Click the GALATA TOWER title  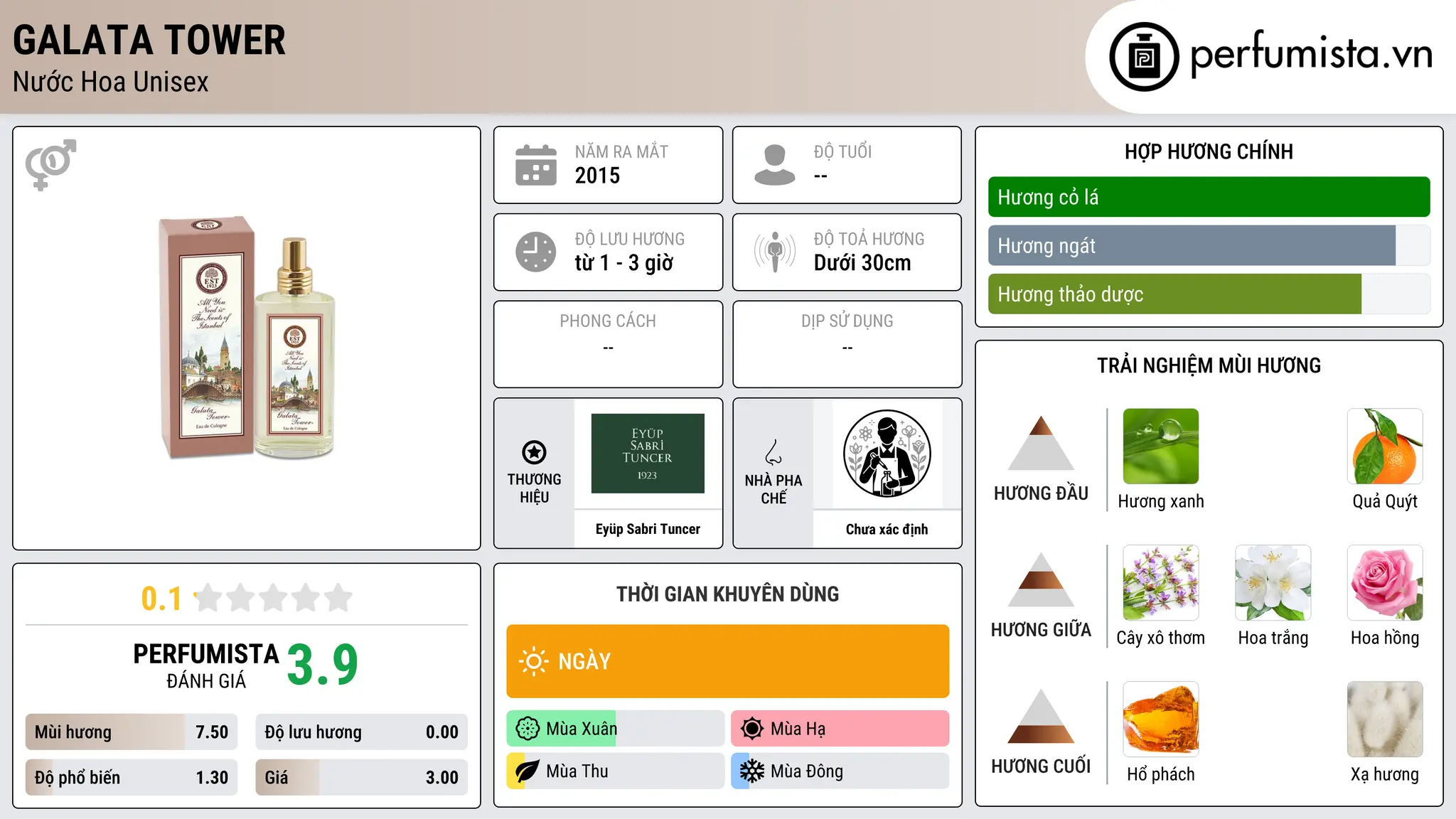click(149, 40)
